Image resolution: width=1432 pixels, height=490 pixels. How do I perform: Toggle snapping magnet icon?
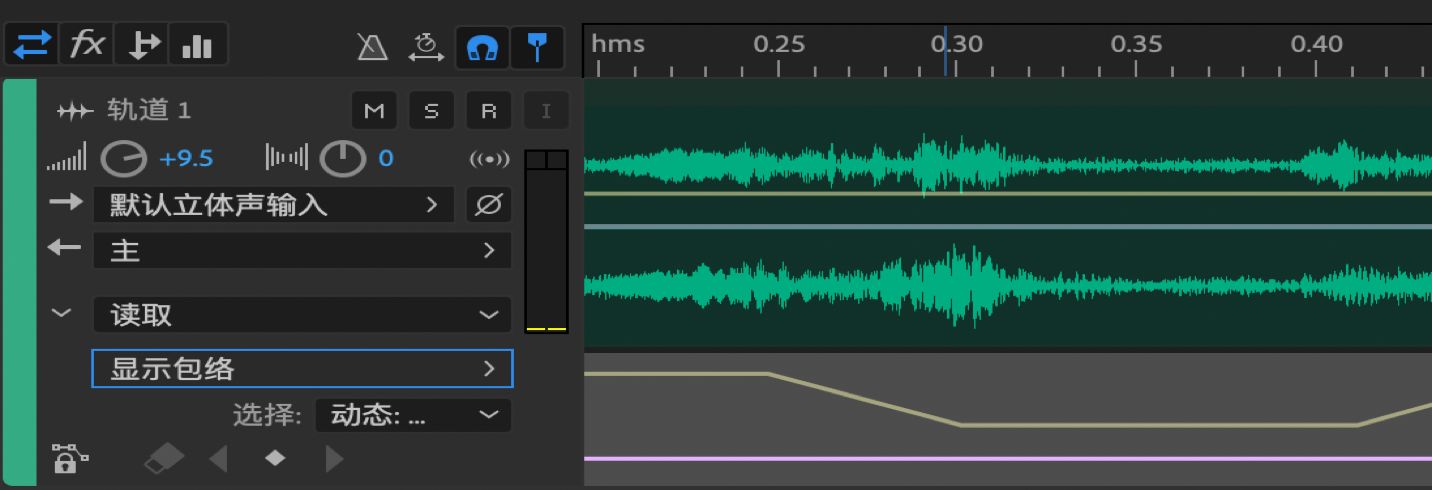[482, 47]
